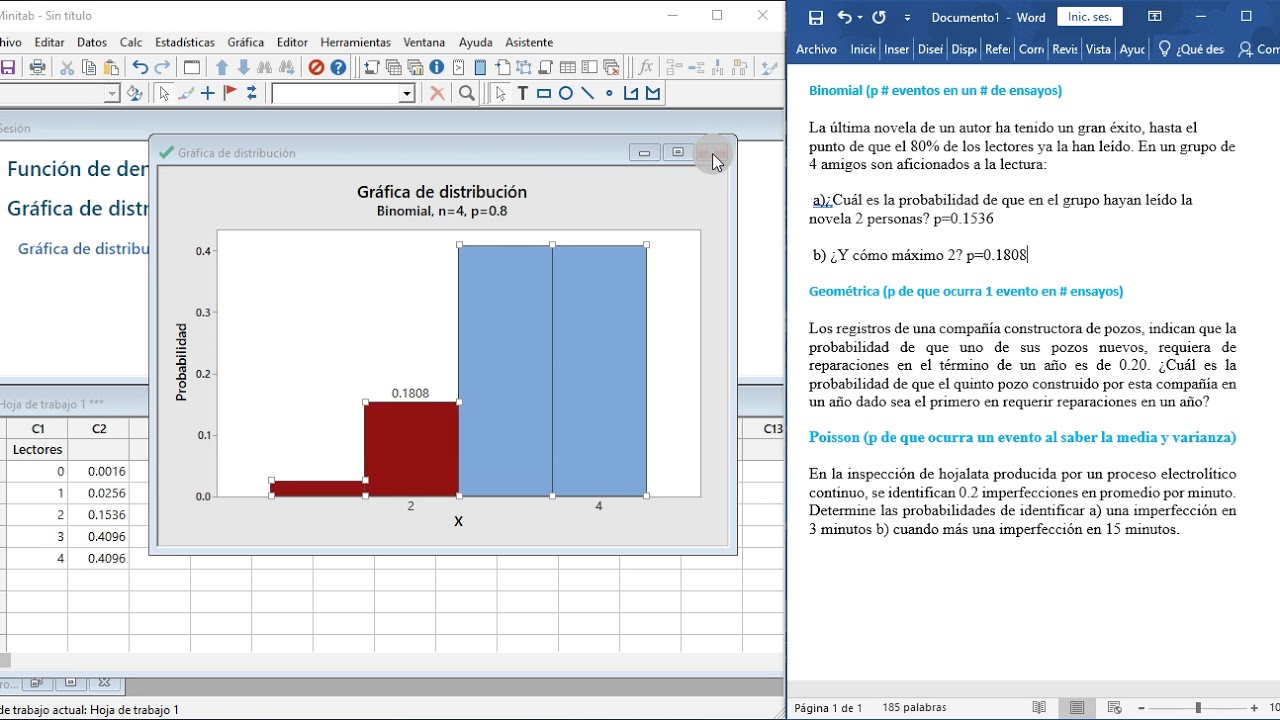
Task: Open the Estadísticas menu
Action: (185, 42)
